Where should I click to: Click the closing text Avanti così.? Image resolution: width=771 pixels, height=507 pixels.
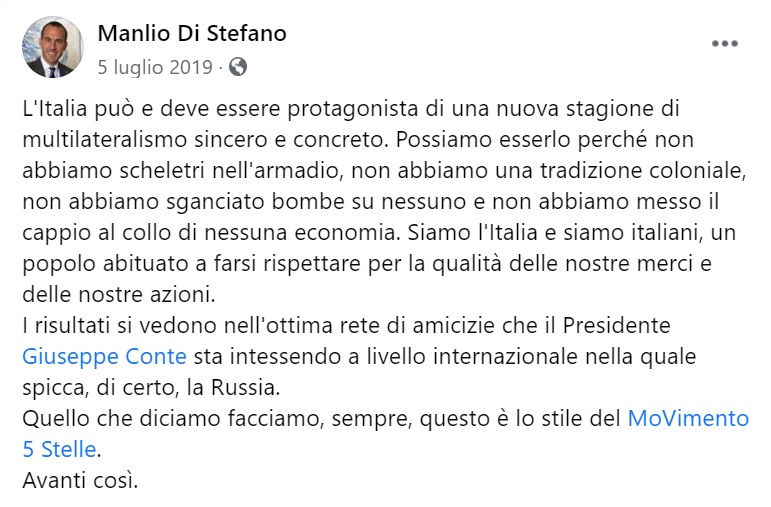pos(80,480)
